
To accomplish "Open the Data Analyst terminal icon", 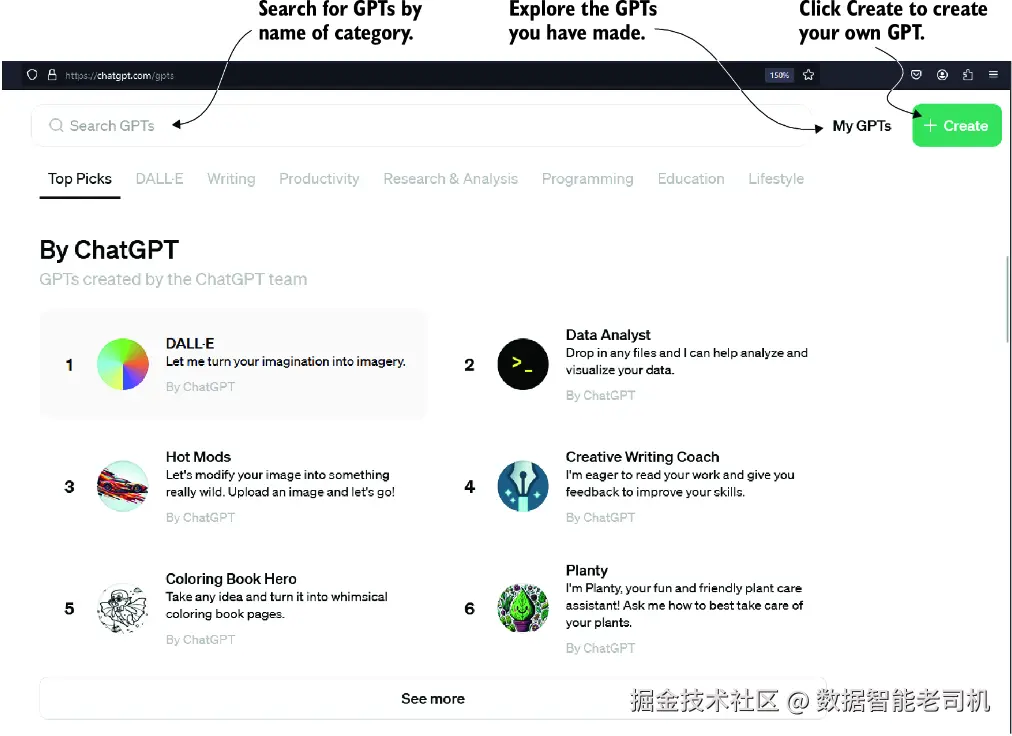I will point(523,364).
